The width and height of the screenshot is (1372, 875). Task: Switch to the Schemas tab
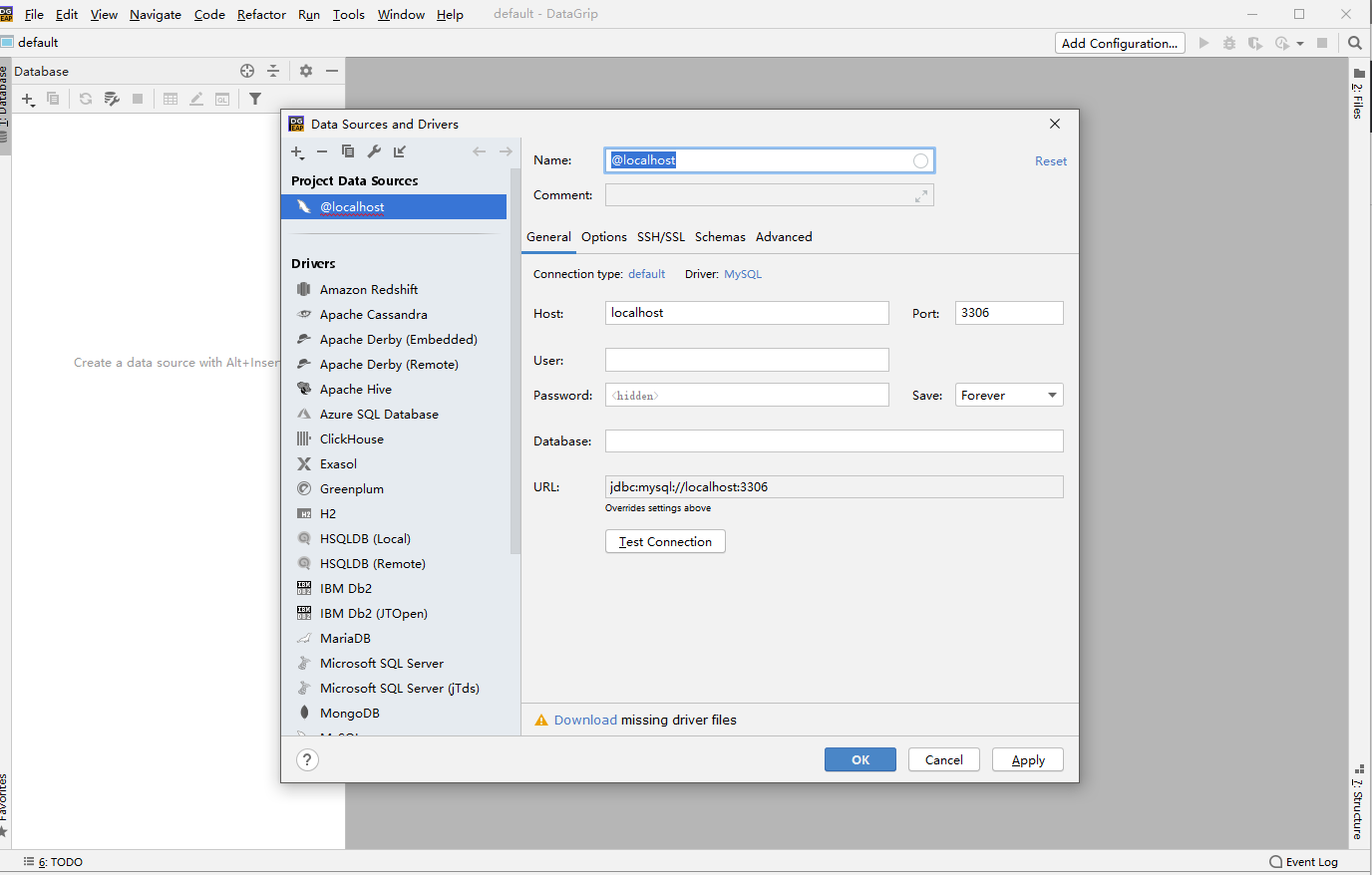720,237
